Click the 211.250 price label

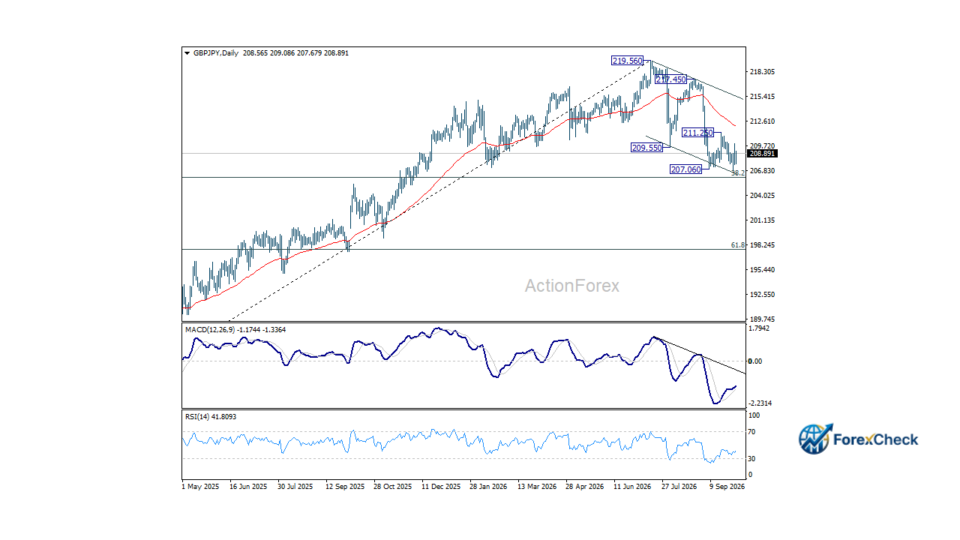tap(698, 133)
